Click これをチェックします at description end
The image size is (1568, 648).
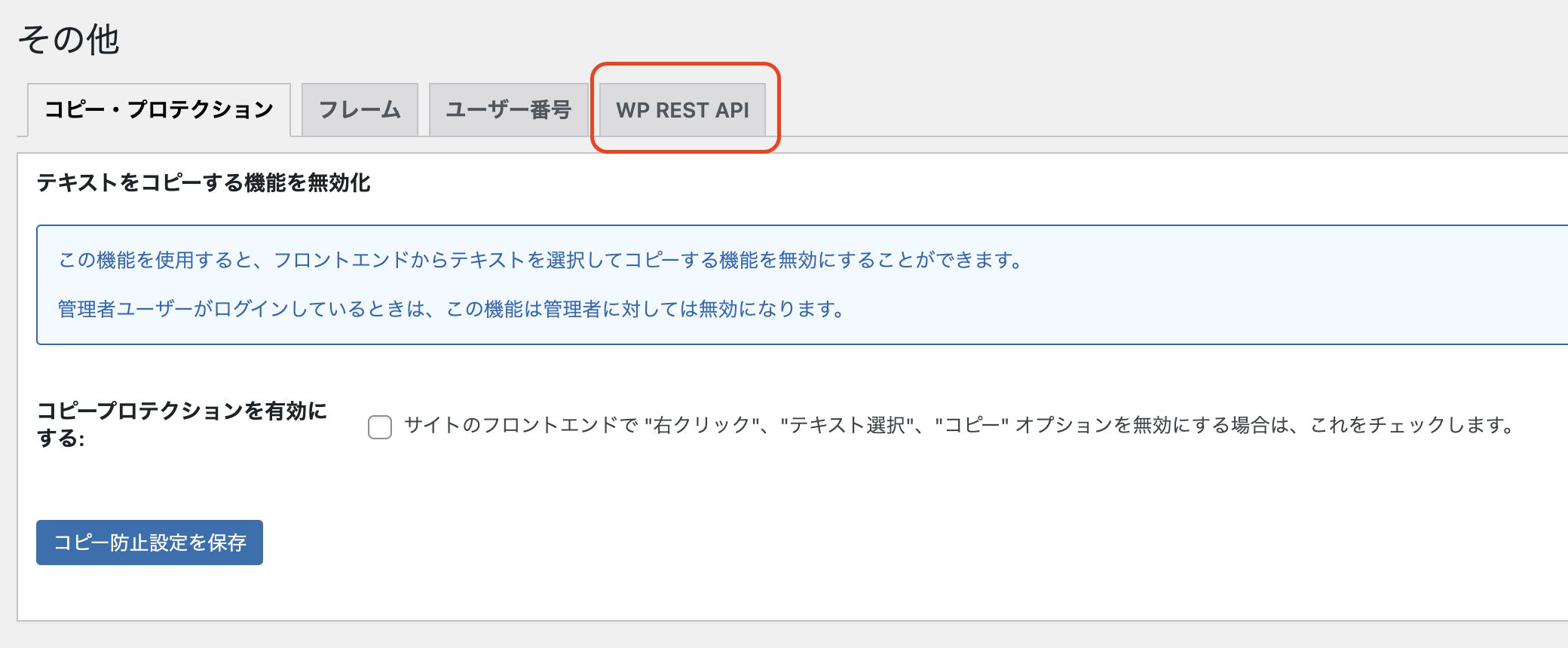tap(1412, 426)
